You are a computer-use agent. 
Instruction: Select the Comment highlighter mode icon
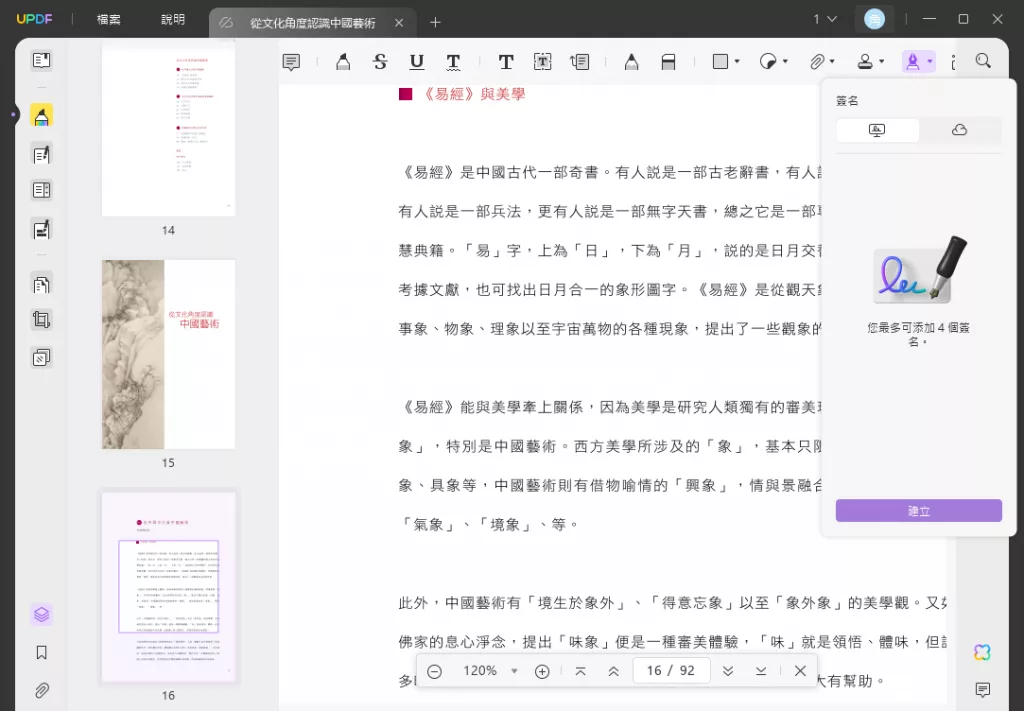[x=41, y=116]
